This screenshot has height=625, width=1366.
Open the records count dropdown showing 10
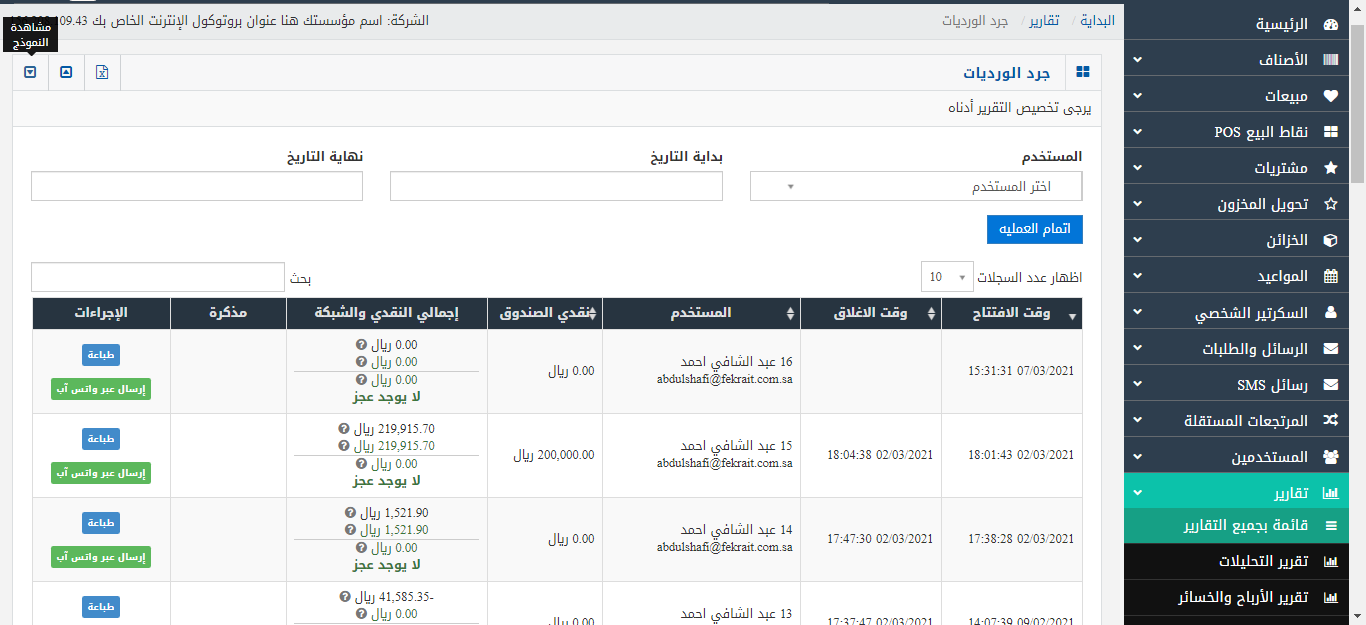946,277
